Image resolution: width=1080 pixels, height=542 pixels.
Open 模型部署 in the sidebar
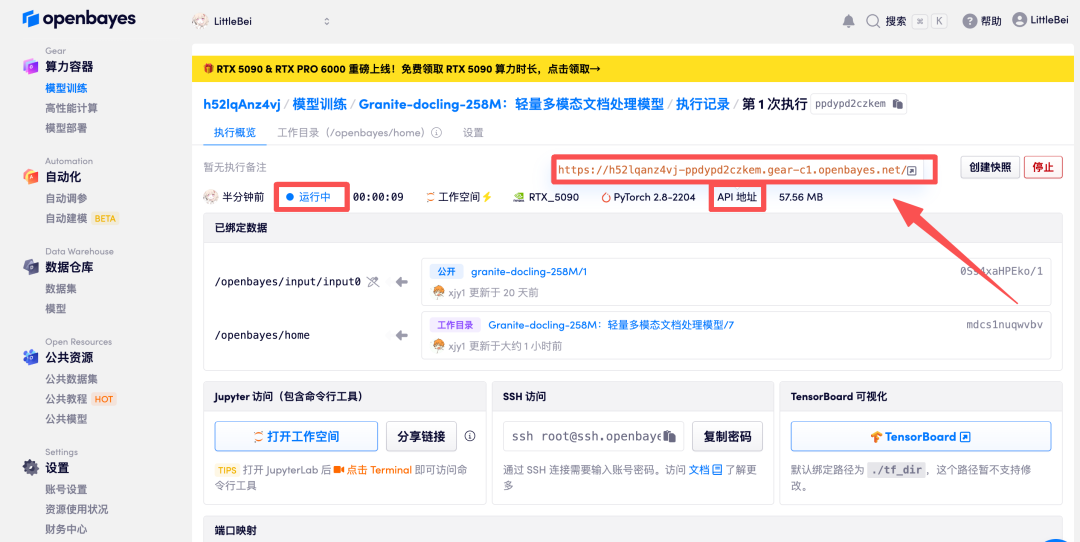[66, 128]
